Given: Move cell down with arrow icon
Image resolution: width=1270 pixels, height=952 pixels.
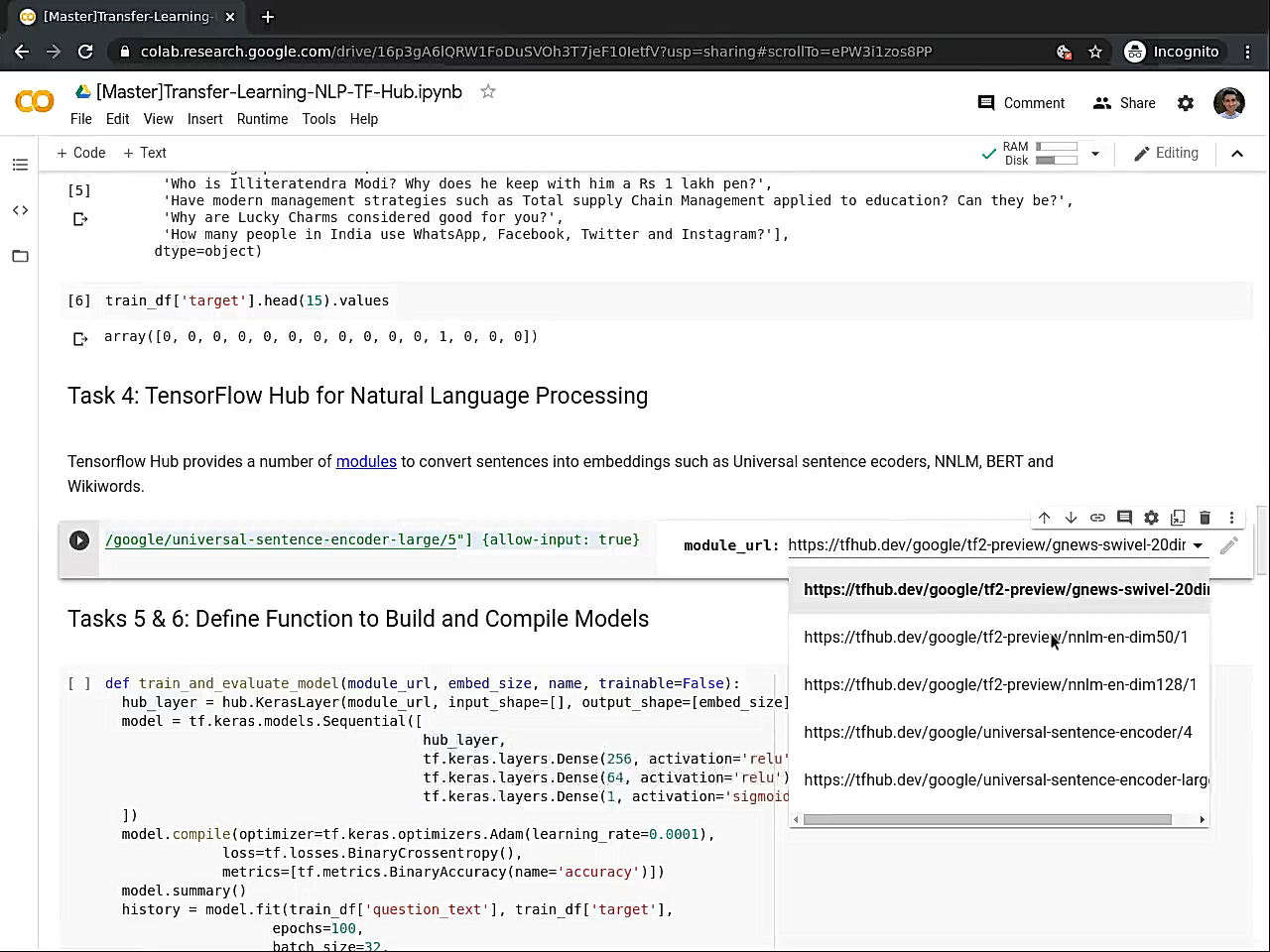Looking at the screenshot, I should click(1071, 518).
